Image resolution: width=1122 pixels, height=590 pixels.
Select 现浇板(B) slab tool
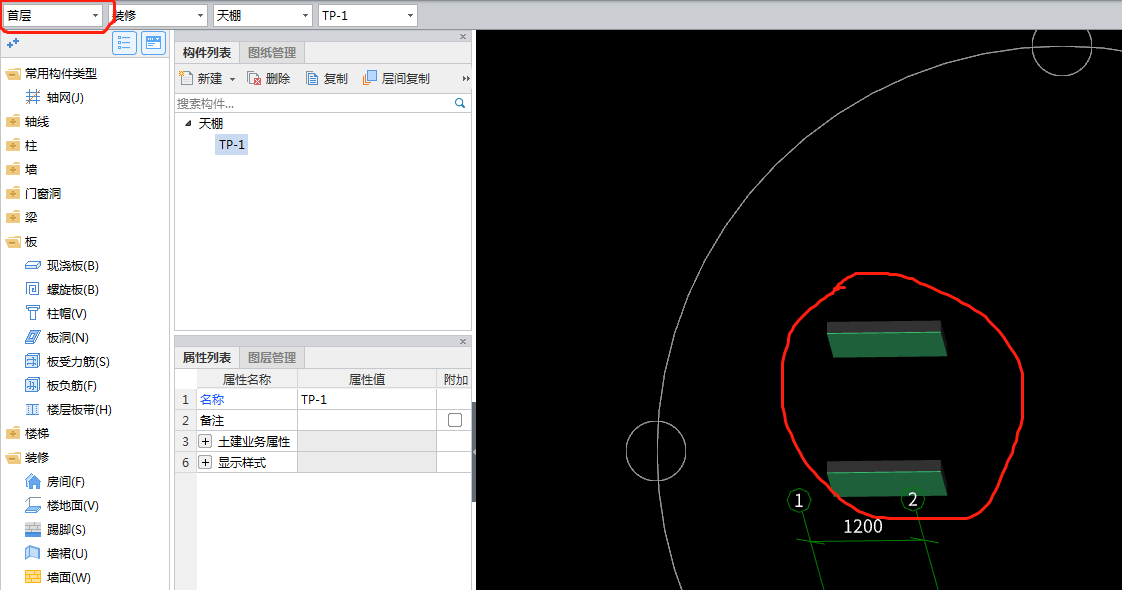[x=62, y=265]
